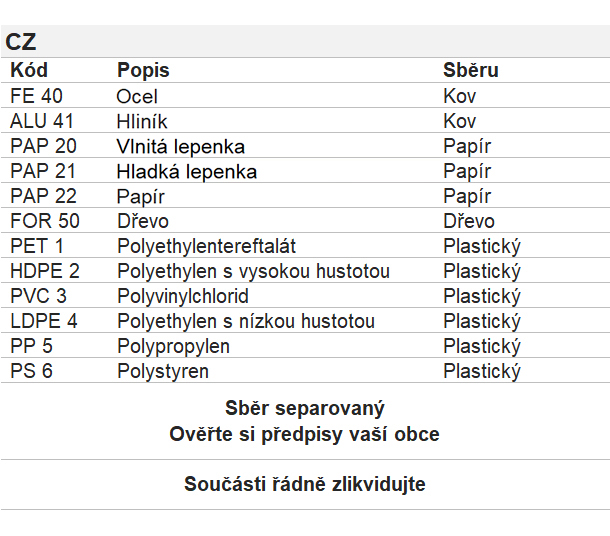Click the Hladká lepenka description

(x=187, y=172)
